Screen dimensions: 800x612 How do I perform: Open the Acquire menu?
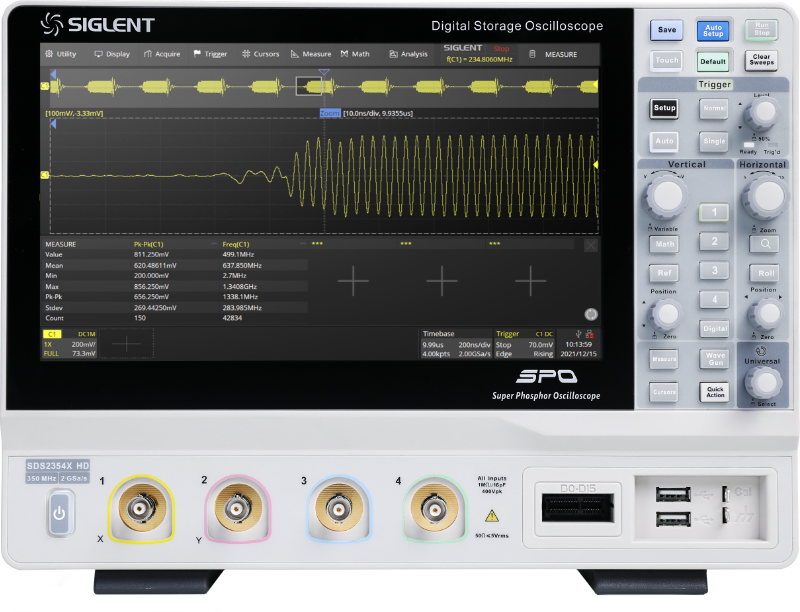162,54
